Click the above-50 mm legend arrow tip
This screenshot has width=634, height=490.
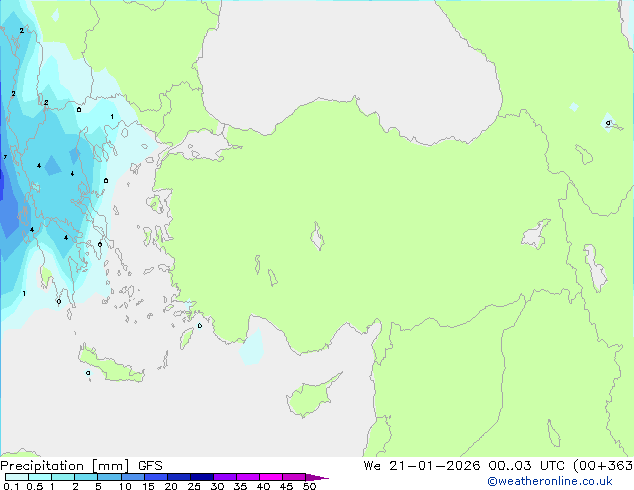point(317,477)
